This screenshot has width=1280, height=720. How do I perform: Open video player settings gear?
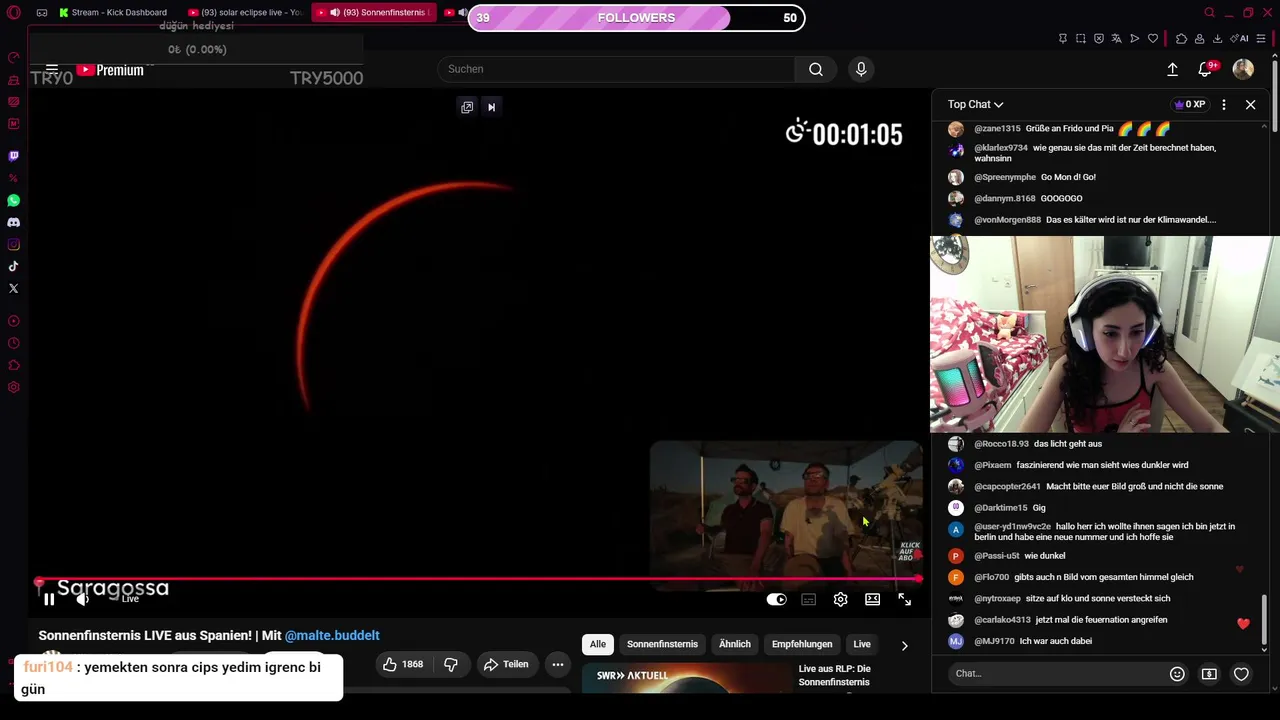840,599
